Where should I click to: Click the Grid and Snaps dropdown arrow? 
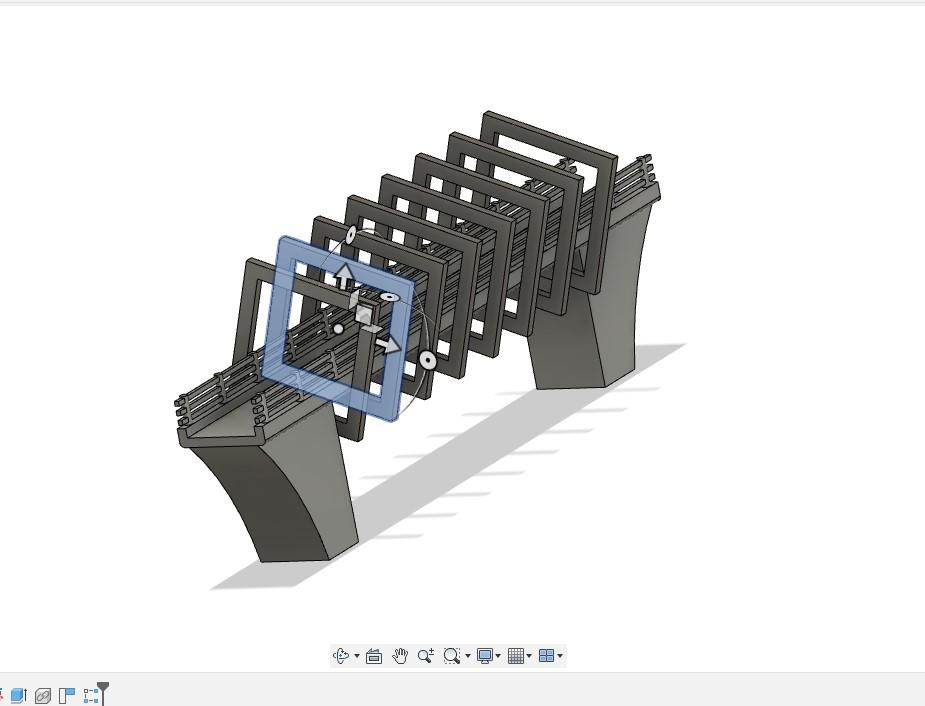[528, 655]
